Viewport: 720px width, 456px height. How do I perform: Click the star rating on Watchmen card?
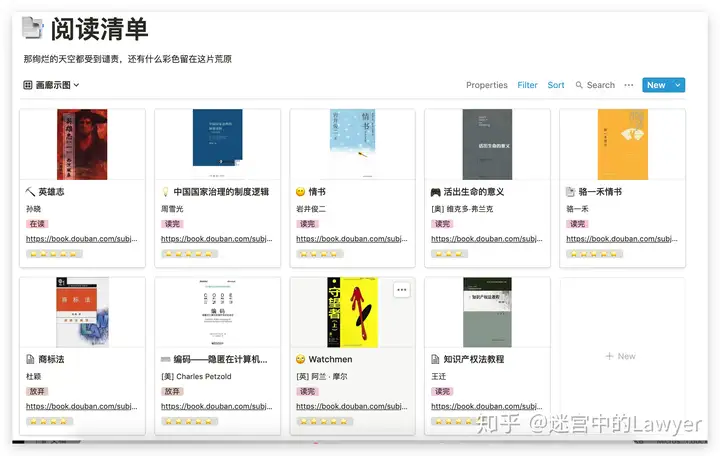coord(324,421)
